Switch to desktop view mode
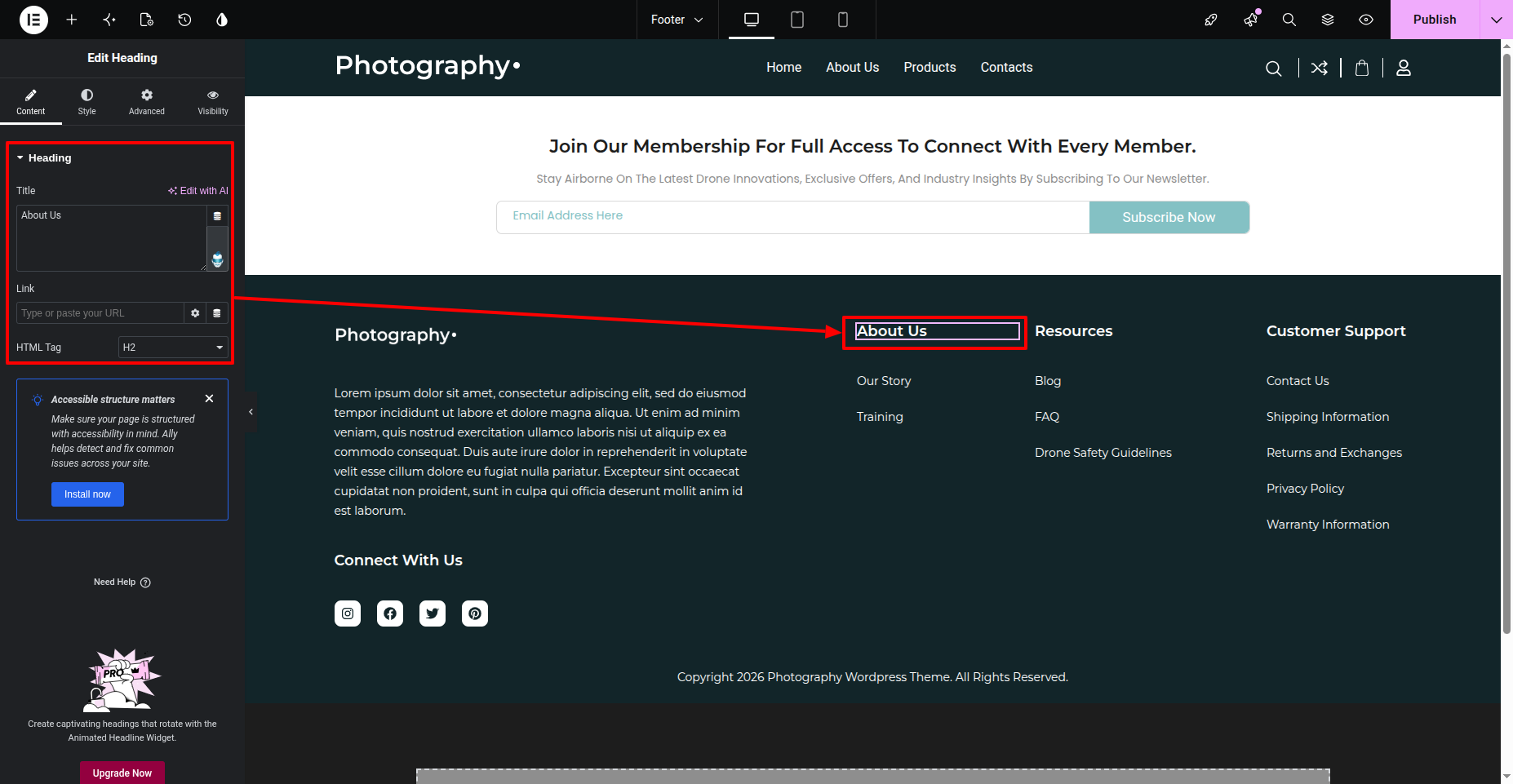This screenshot has width=1513, height=784. 752,20
